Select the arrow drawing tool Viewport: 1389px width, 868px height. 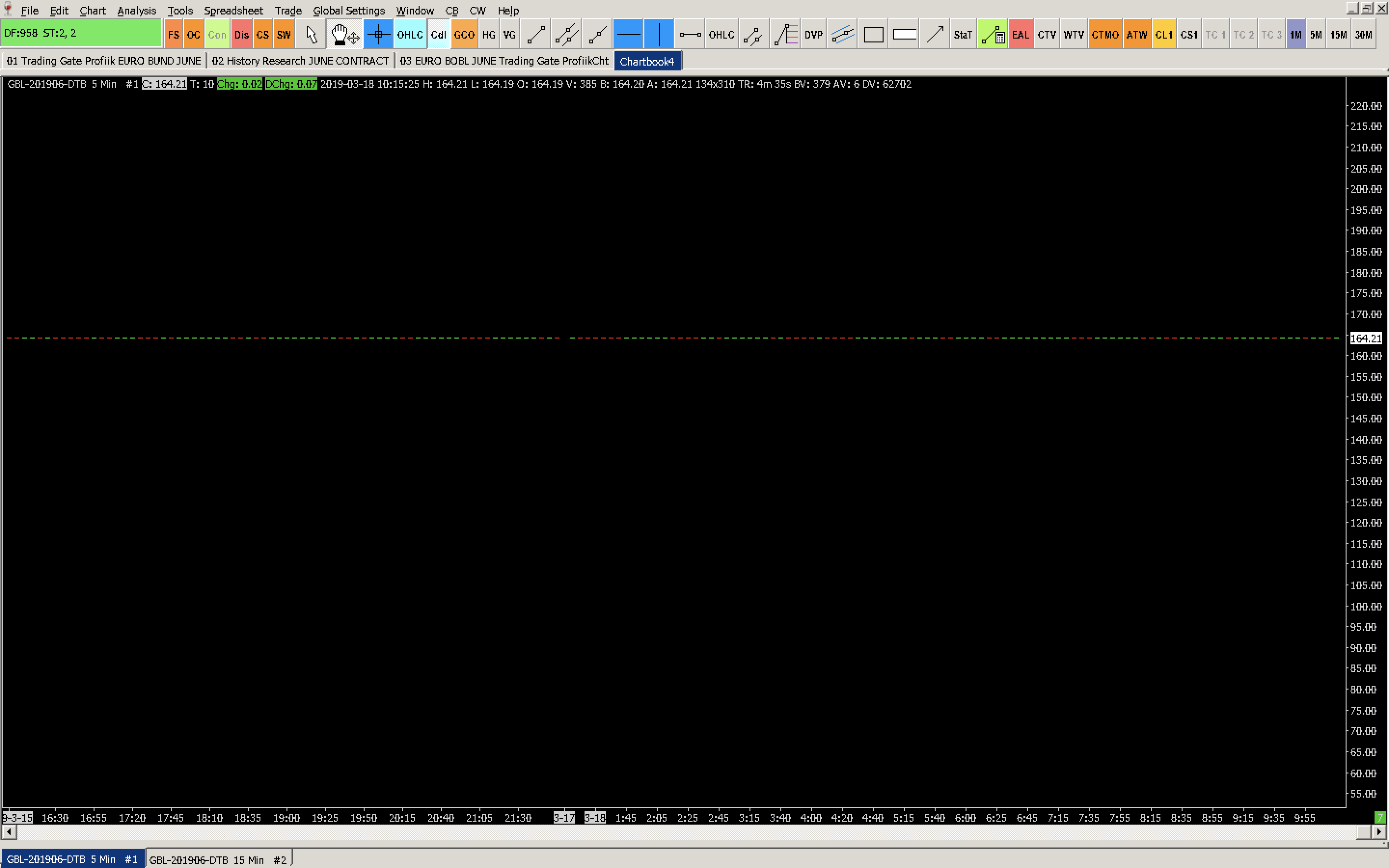tap(935, 34)
